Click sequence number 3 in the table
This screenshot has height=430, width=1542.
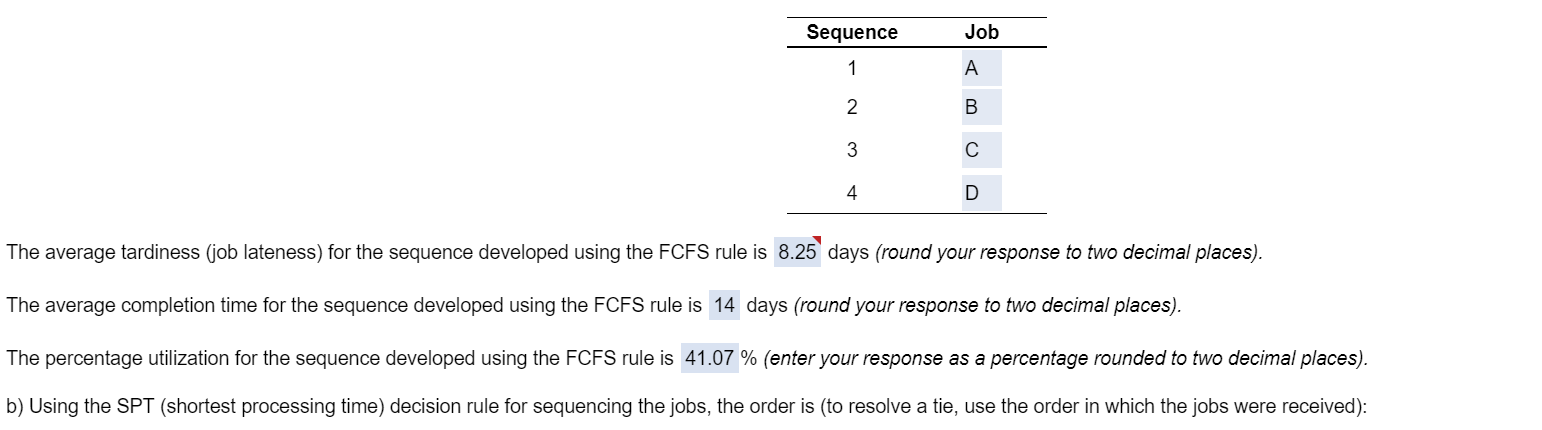click(x=852, y=150)
